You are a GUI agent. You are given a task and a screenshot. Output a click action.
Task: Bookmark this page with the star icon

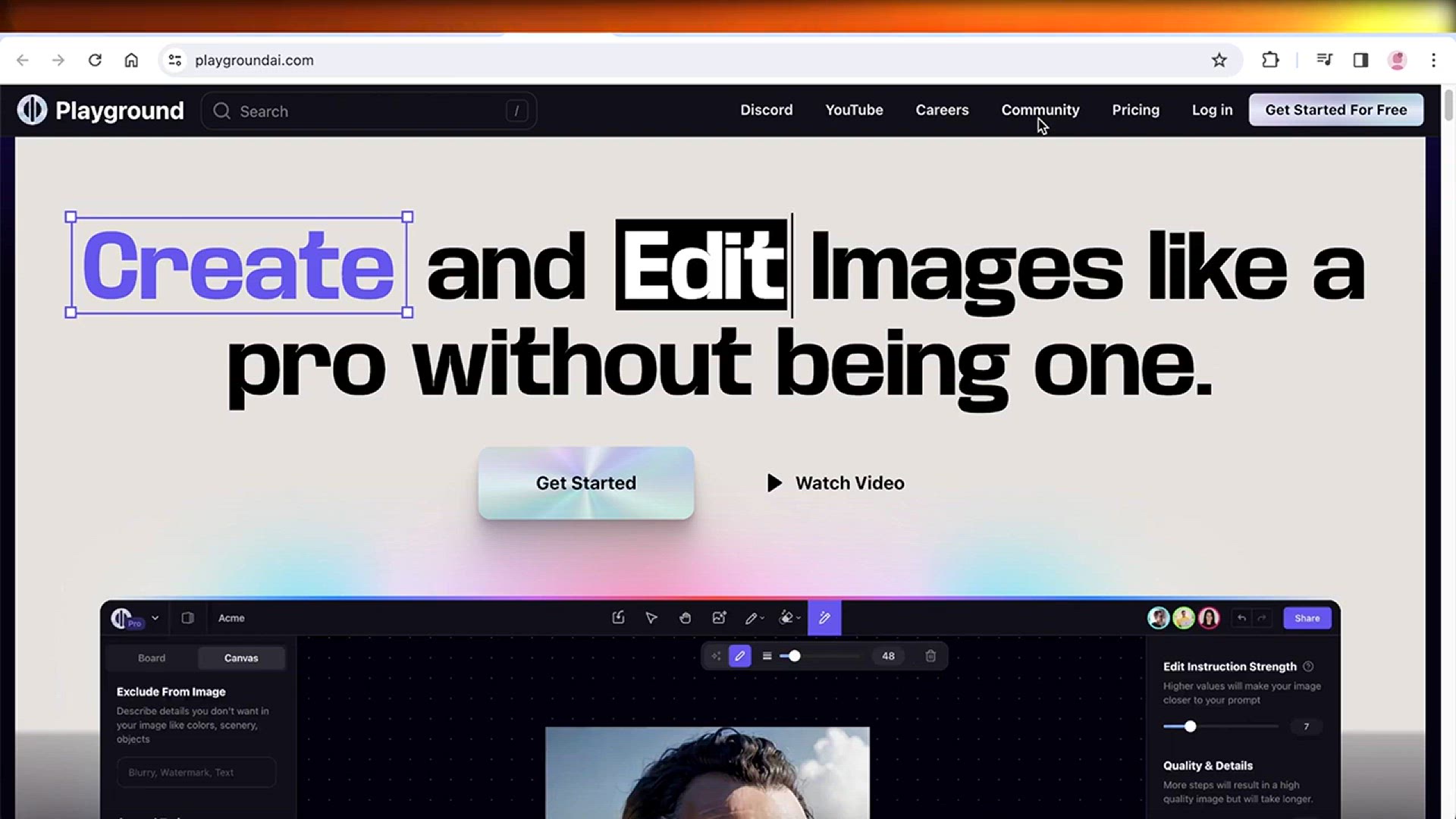pyautogui.click(x=1219, y=60)
